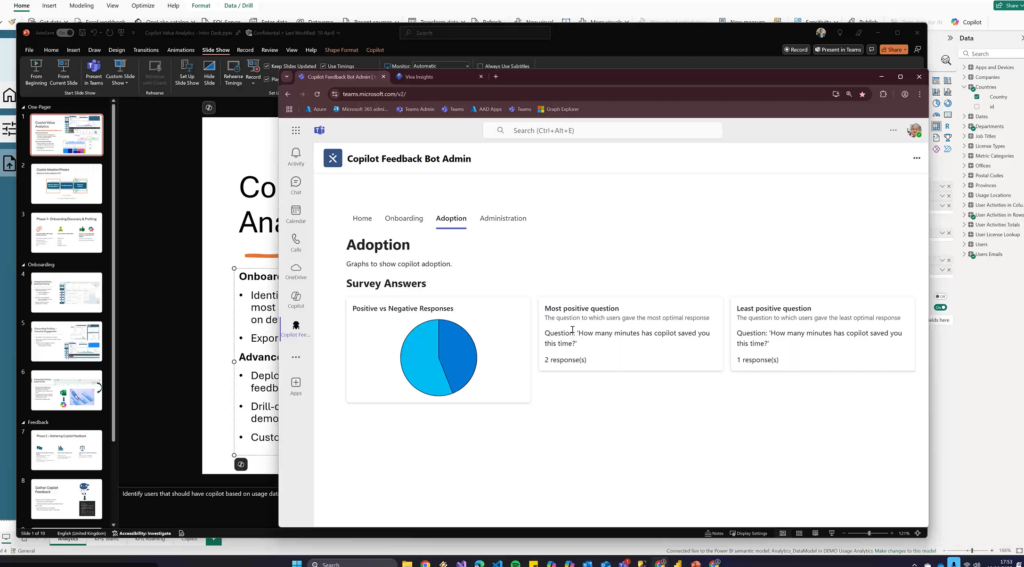This screenshot has width=1024, height=567.
Task: Show more apps ellipsis in the Teams sidebar
Action: [x=296, y=357]
